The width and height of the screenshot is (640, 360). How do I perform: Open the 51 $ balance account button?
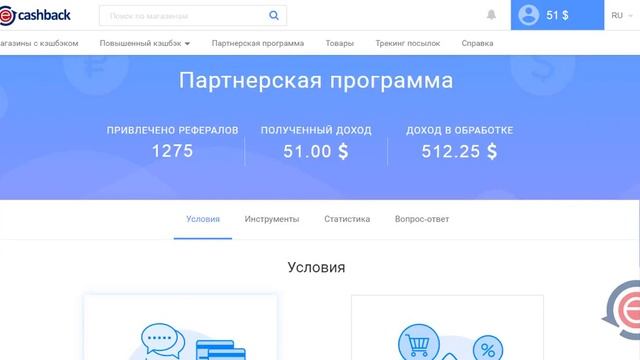tap(557, 15)
